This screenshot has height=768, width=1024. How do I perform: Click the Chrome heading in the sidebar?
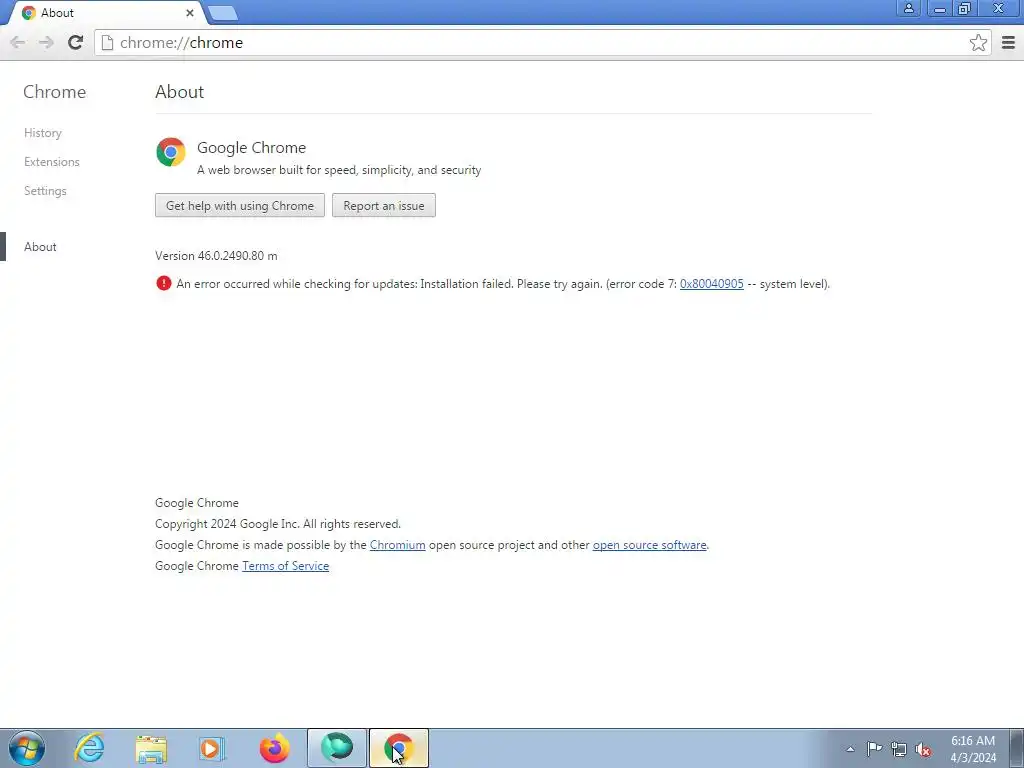click(x=54, y=92)
